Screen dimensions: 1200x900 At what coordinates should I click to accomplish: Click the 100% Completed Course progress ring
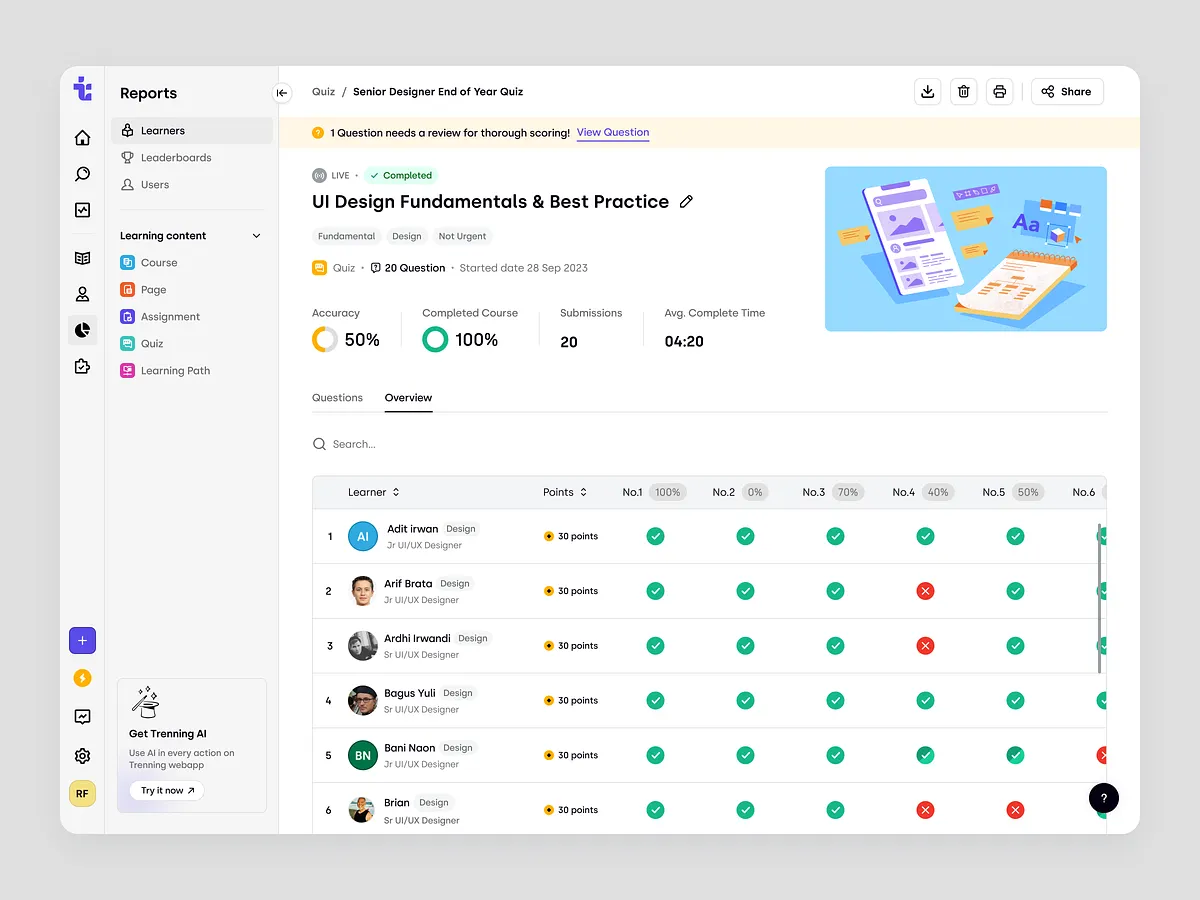tap(435, 340)
